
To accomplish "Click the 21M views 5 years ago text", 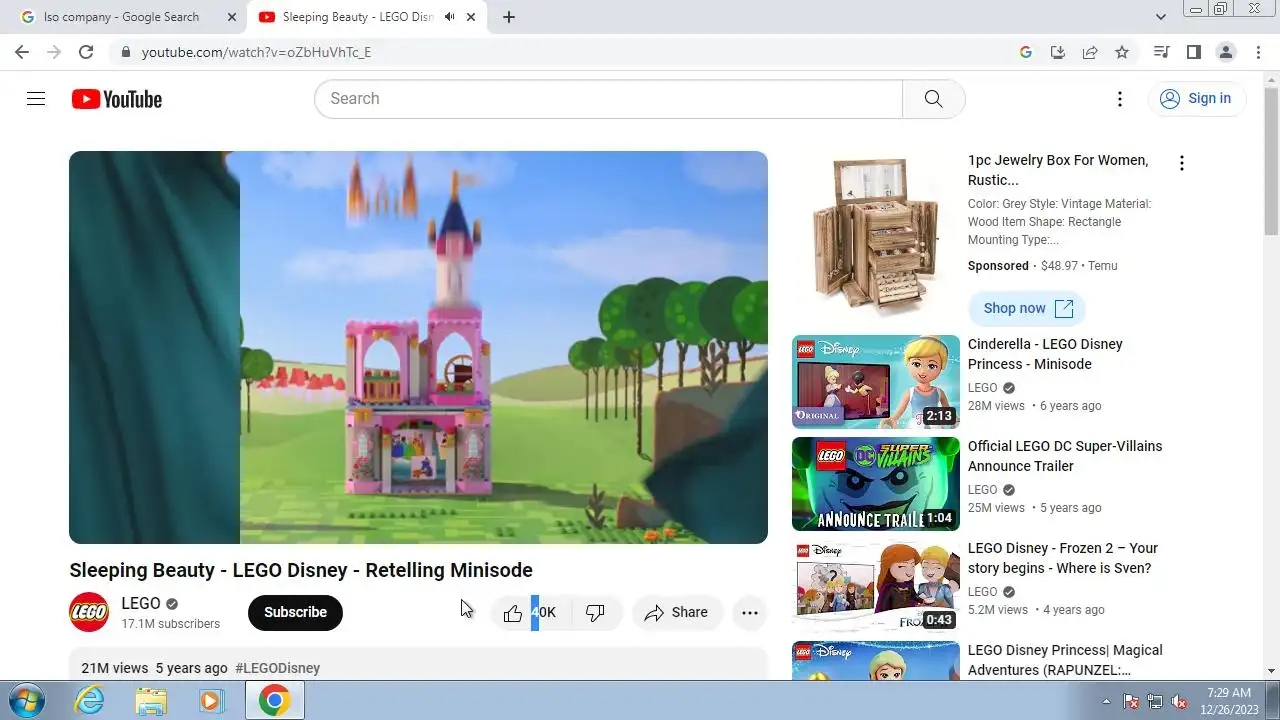I will click(x=154, y=668).
